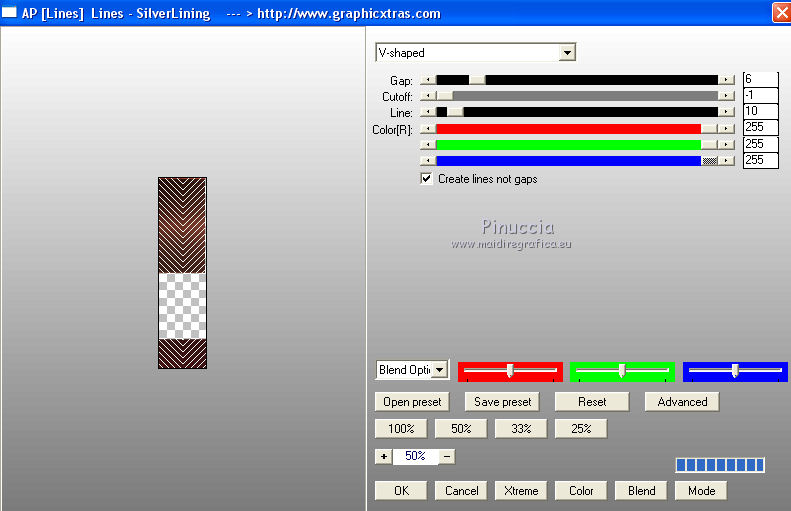Click the green color slider right arrow
The width and height of the screenshot is (791, 511).
726,145
